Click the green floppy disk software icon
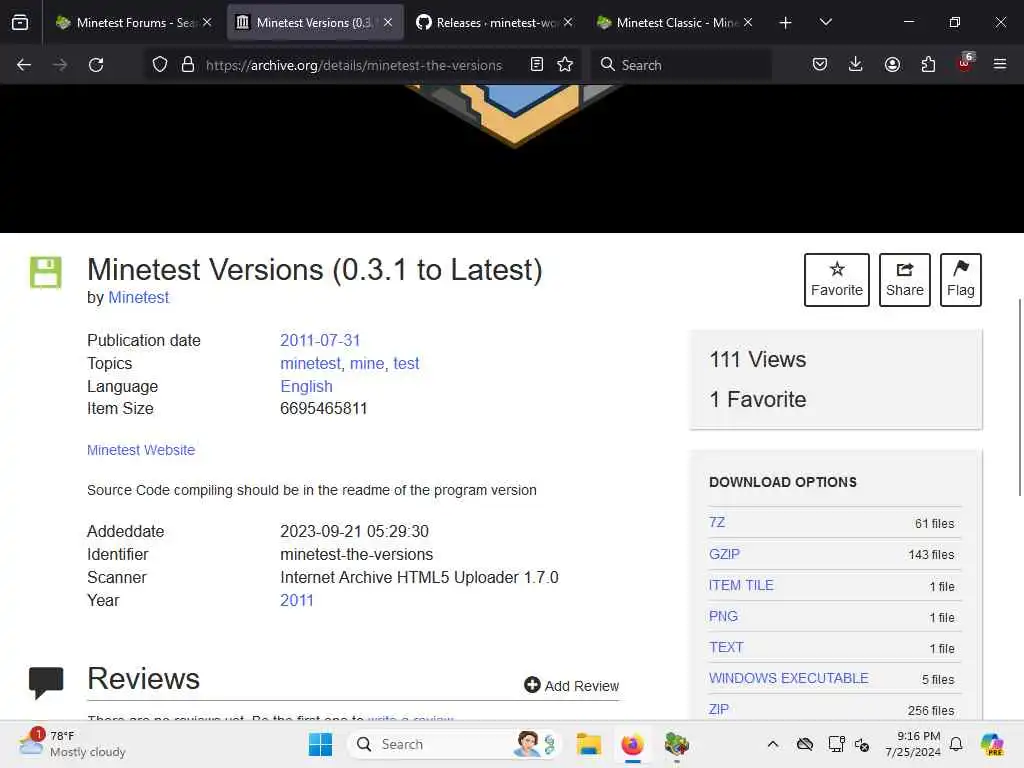The height and width of the screenshot is (768, 1024). click(x=46, y=272)
